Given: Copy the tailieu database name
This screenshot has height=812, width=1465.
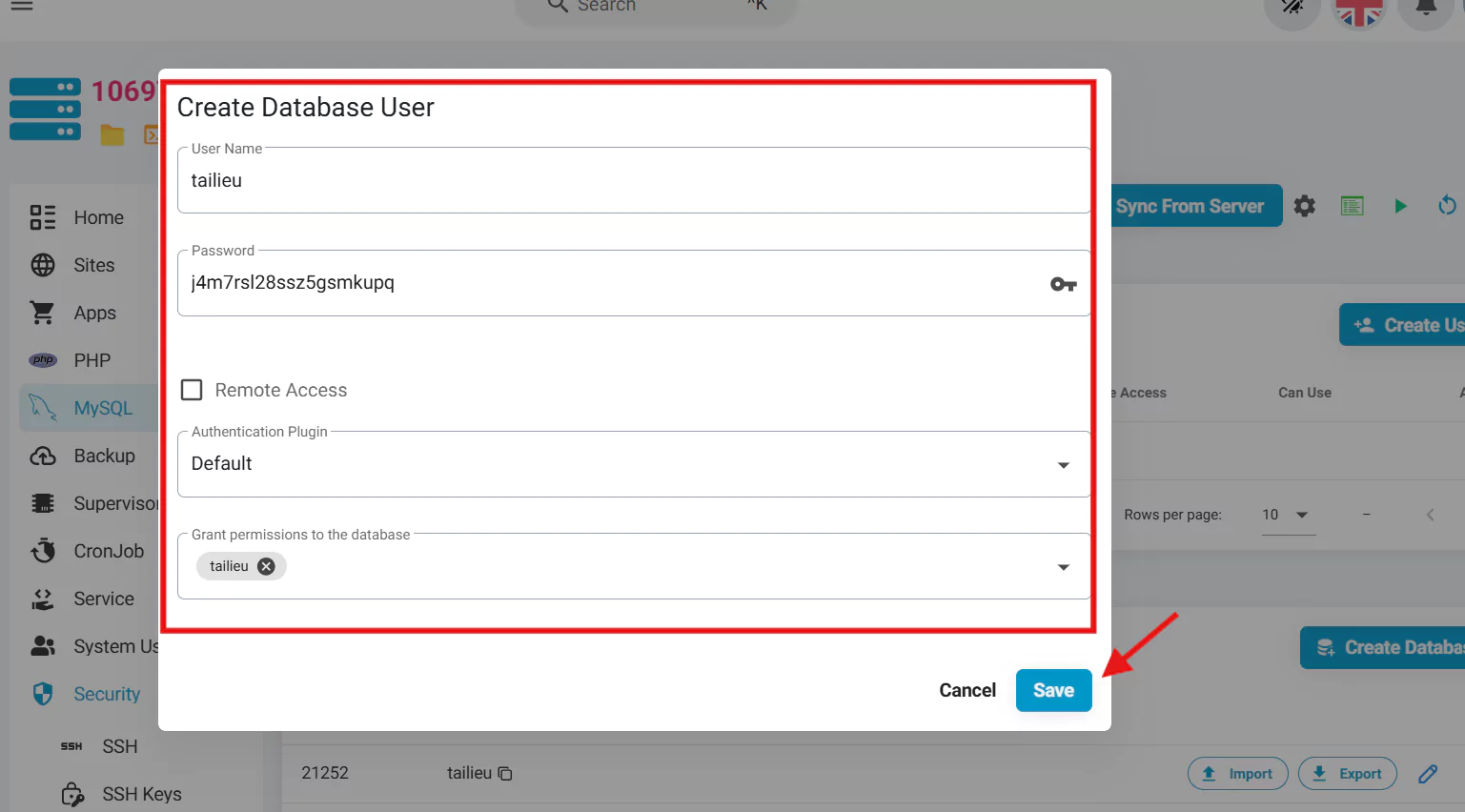Looking at the screenshot, I should pos(505,774).
